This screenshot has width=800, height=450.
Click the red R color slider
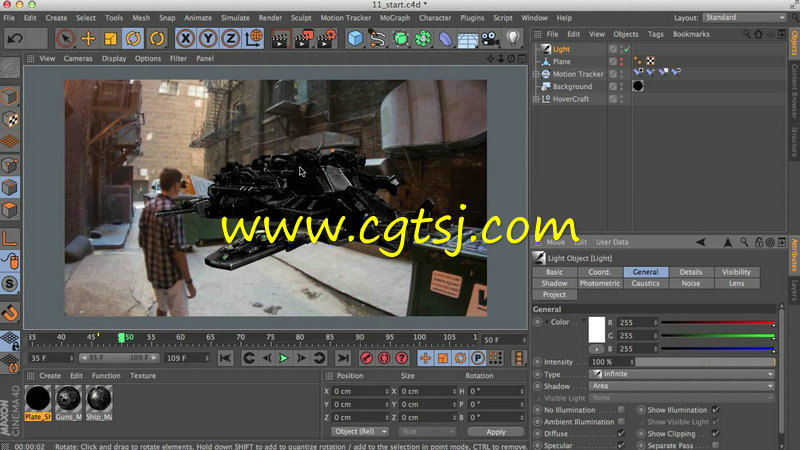click(x=717, y=323)
